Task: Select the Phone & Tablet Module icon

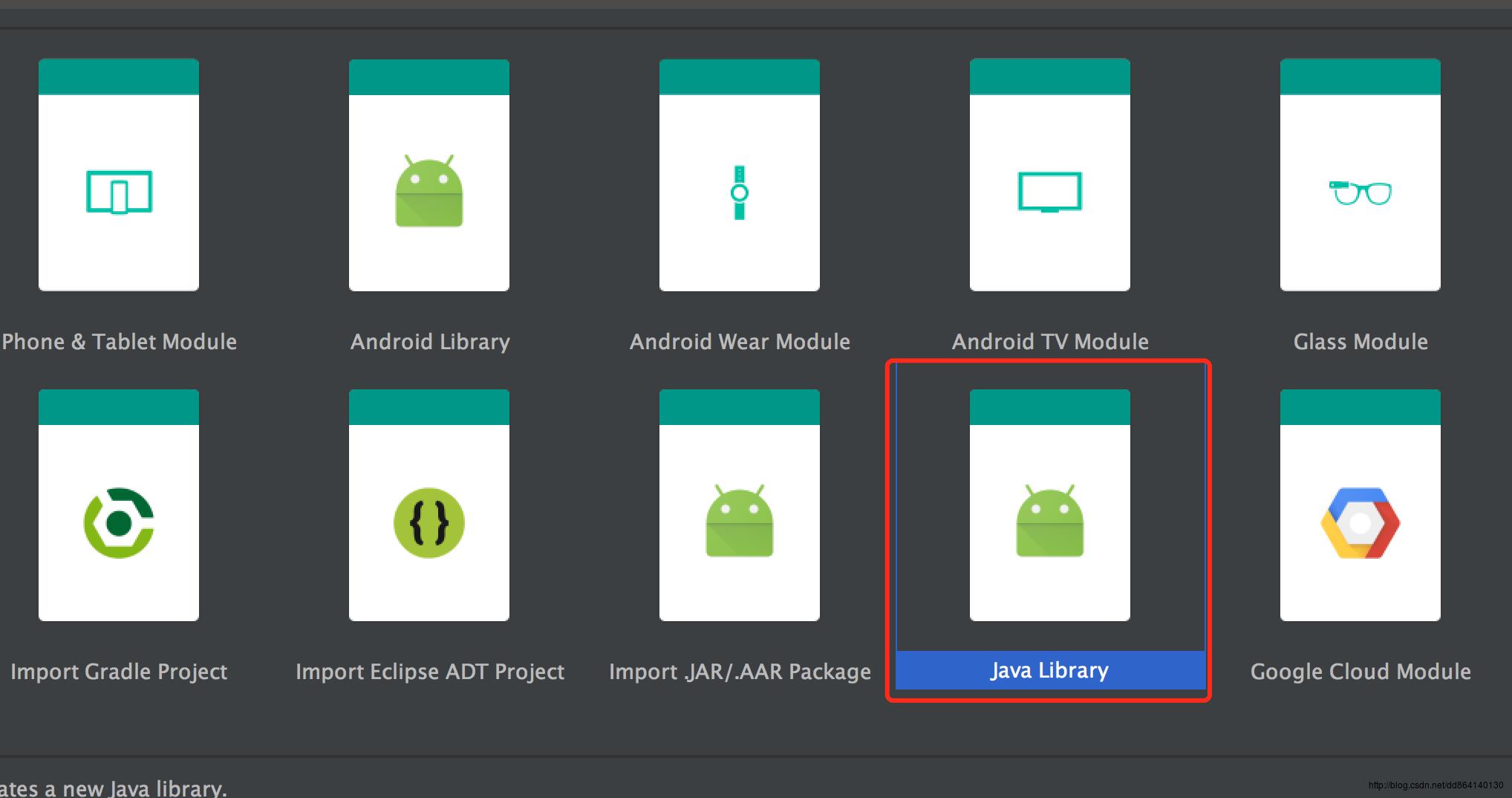Action: coord(119,192)
